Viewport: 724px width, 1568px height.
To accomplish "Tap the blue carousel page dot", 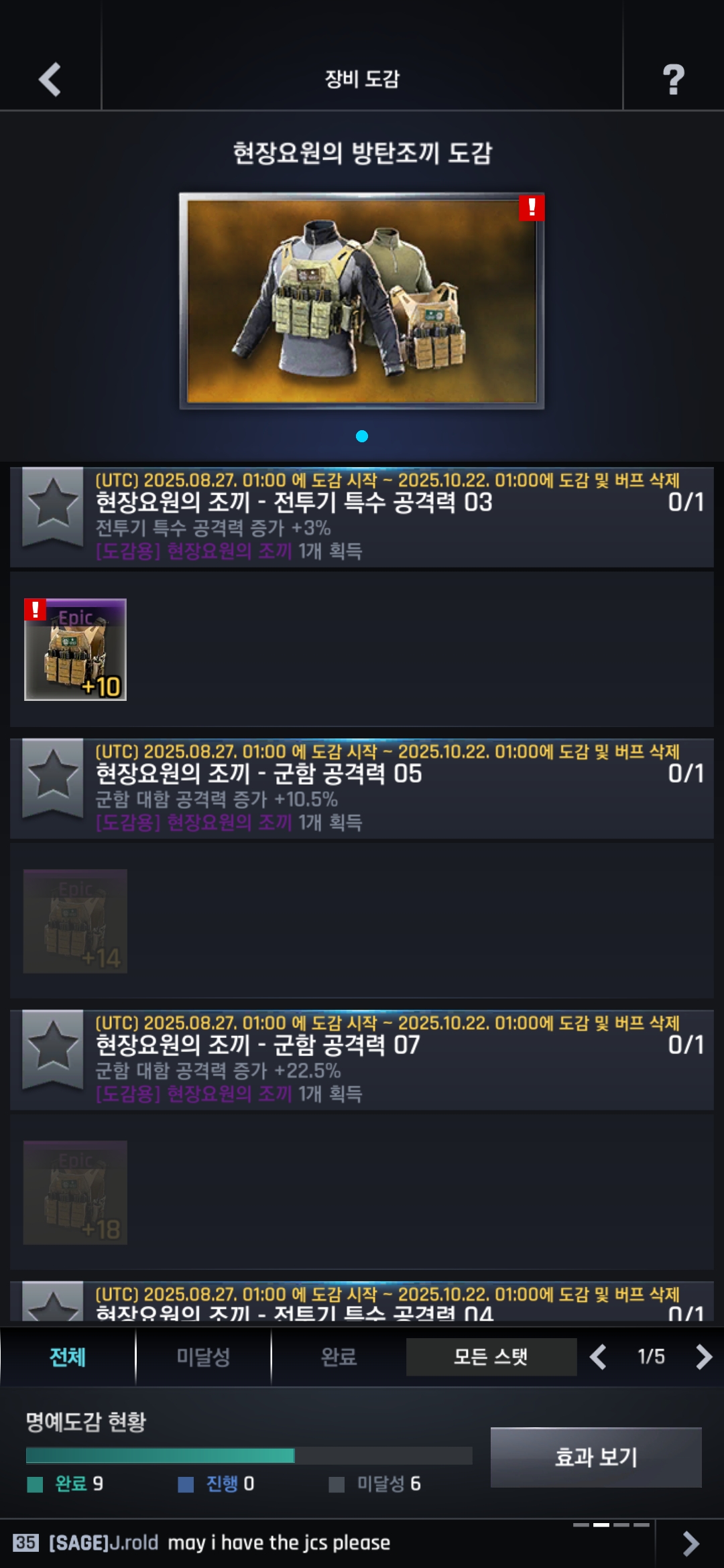I will 362,436.
